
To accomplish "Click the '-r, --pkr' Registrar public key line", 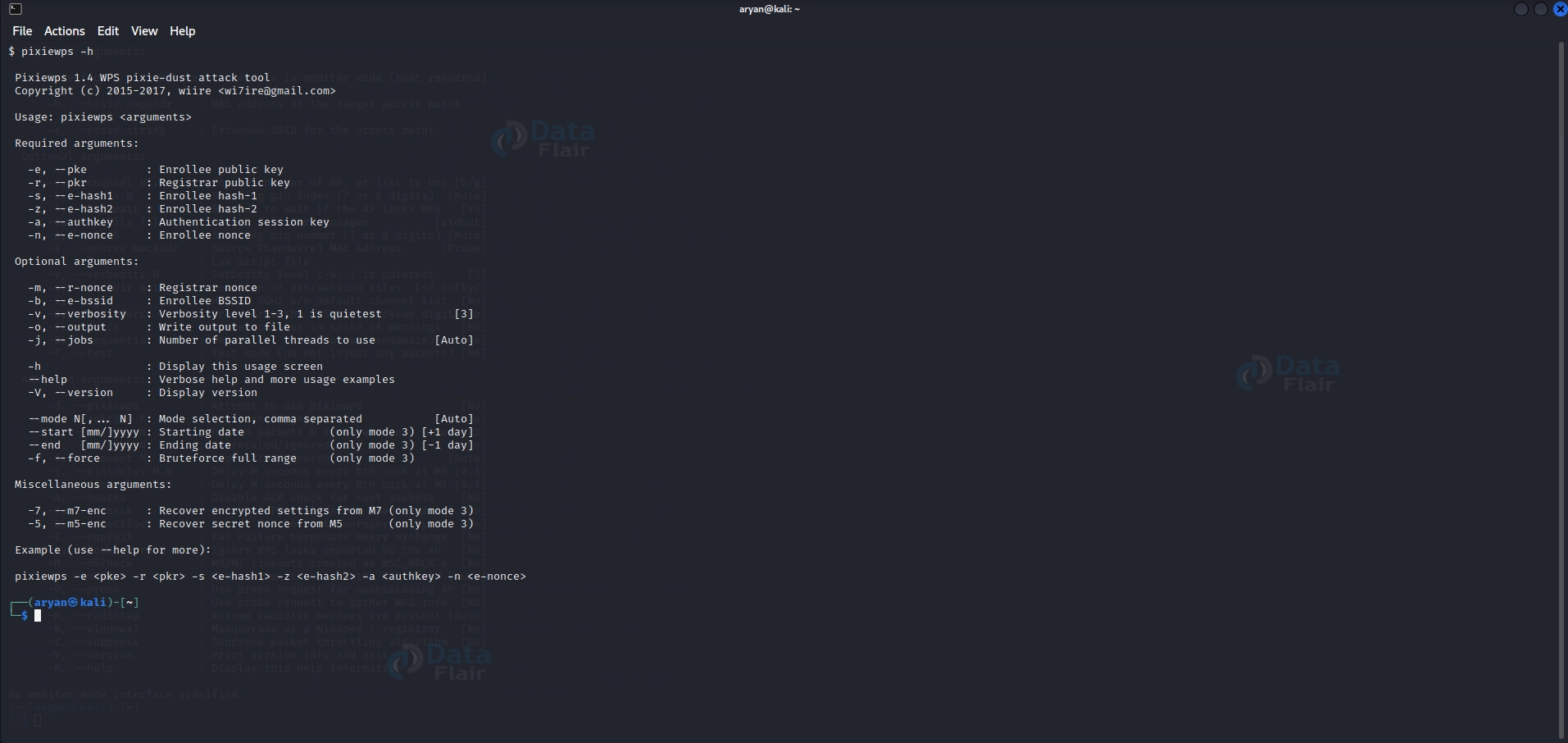I will tap(159, 183).
